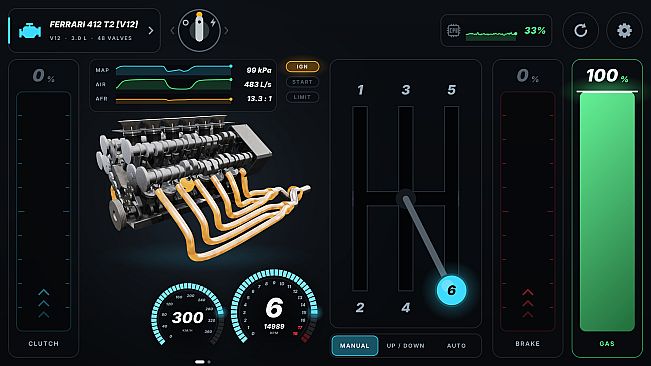Switch to UP / DOWN transmission mode

[406, 346]
